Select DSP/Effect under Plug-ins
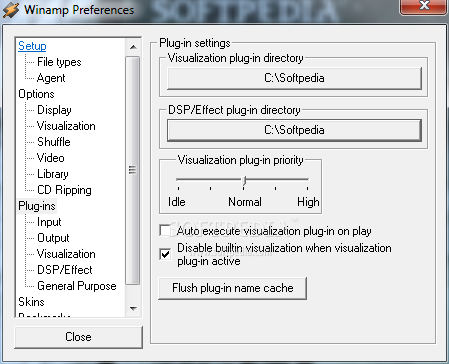Screen dimensions: 449x364 pyautogui.click(x=65, y=270)
